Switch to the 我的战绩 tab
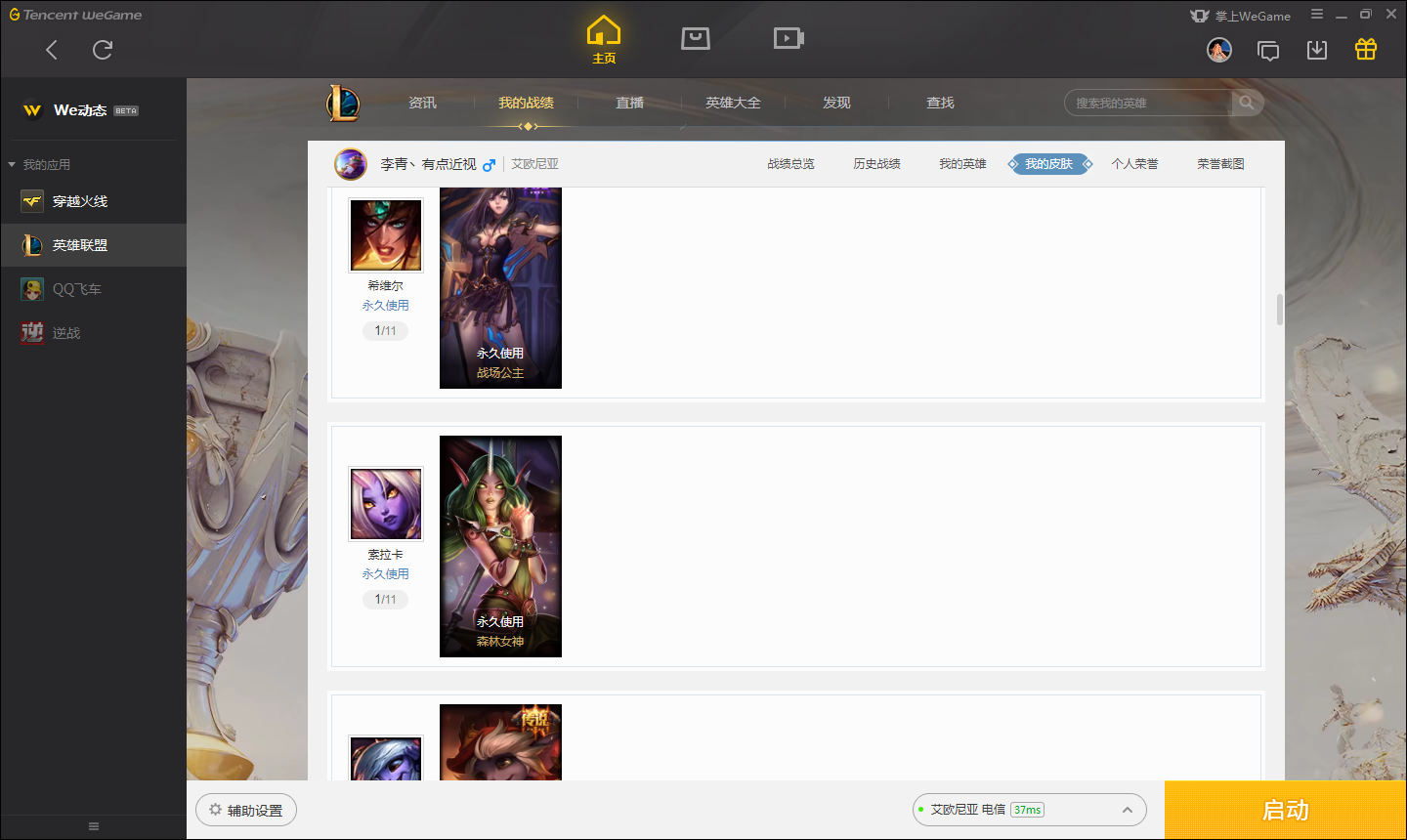Screen dimensions: 1407x840 [526, 103]
